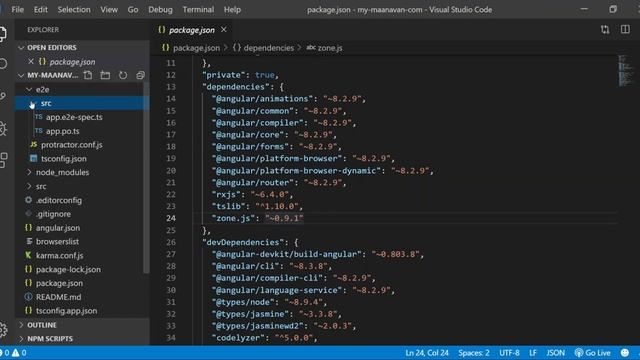Image resolution: width=640 pixels, height=360 pixels.
Task: Open the Help menu
Action: [232, 9]
